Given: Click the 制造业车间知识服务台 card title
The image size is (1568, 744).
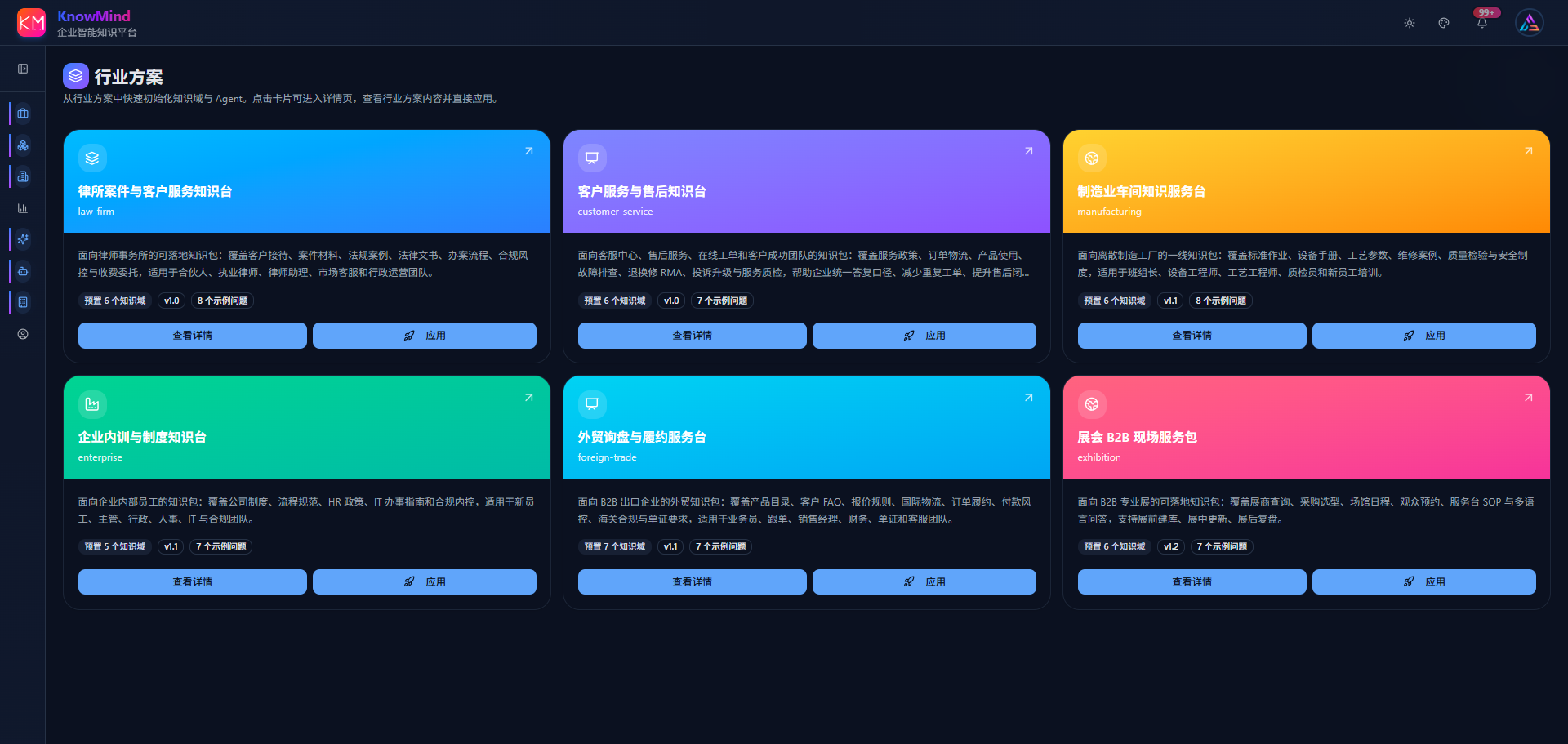Looking at the screenshot, I should (x=1142, y=191).
